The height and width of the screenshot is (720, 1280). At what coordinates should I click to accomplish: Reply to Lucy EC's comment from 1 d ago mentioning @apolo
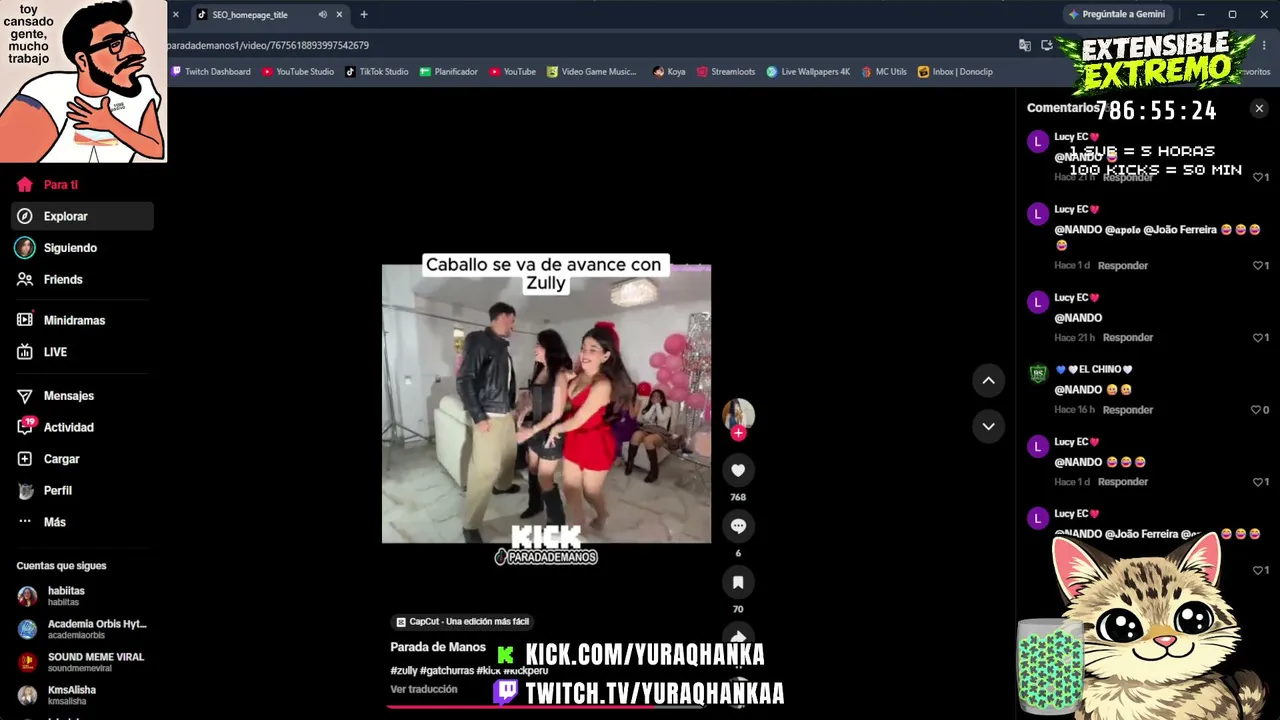[1123, 266]
